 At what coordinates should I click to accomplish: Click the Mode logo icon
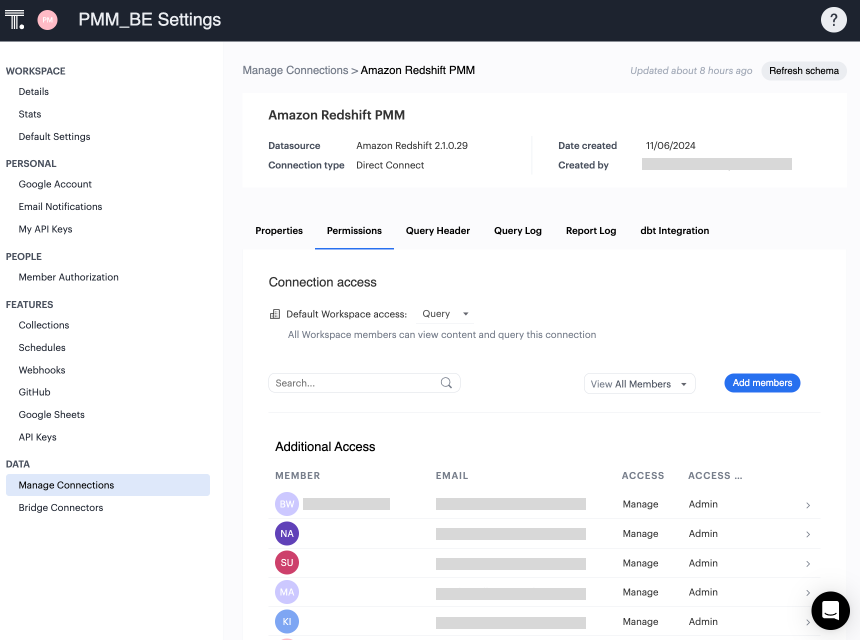click(x=15, y=20)
